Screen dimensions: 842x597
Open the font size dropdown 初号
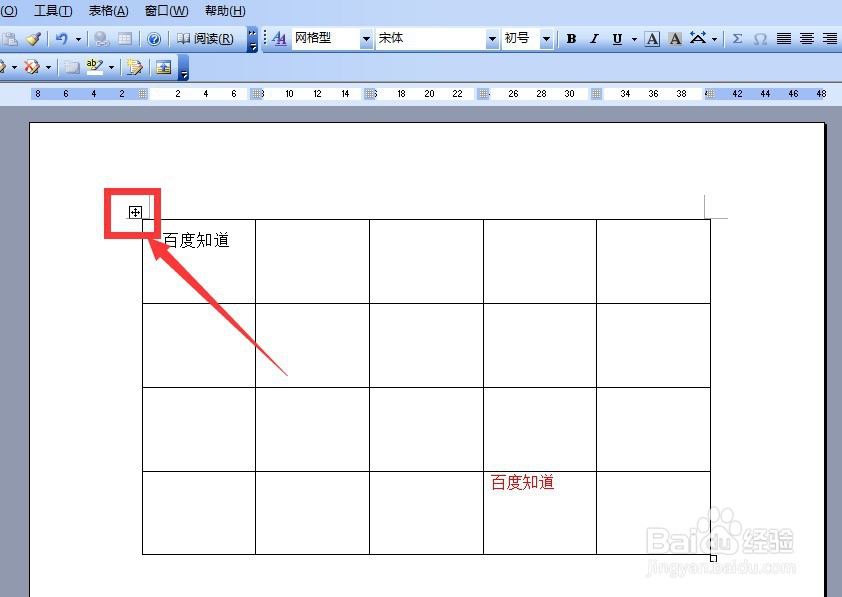[x=546, y=39]
